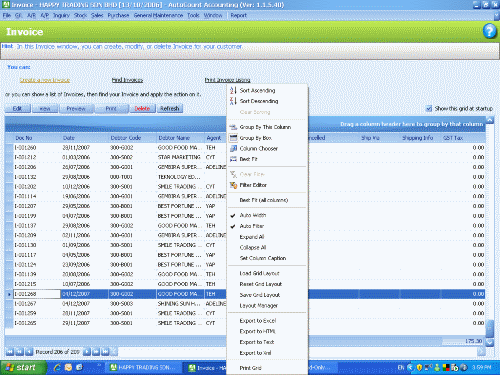Open the Stock menu
This screenshot has height=375, width=500.
click(x=80, y=15)
